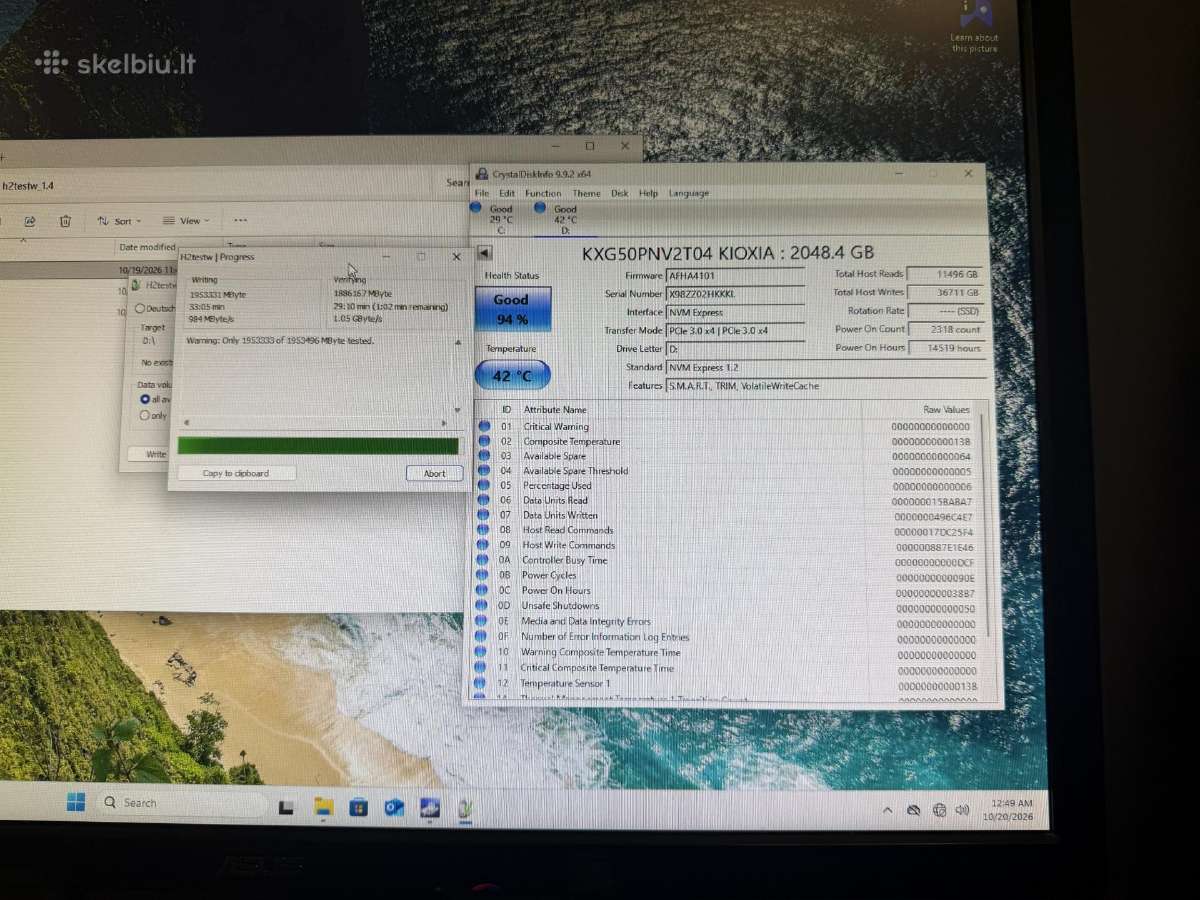This screenshot has height=900, width=1200.
Task: Open Outlook from the taskbar
Action: click(394, 806)
